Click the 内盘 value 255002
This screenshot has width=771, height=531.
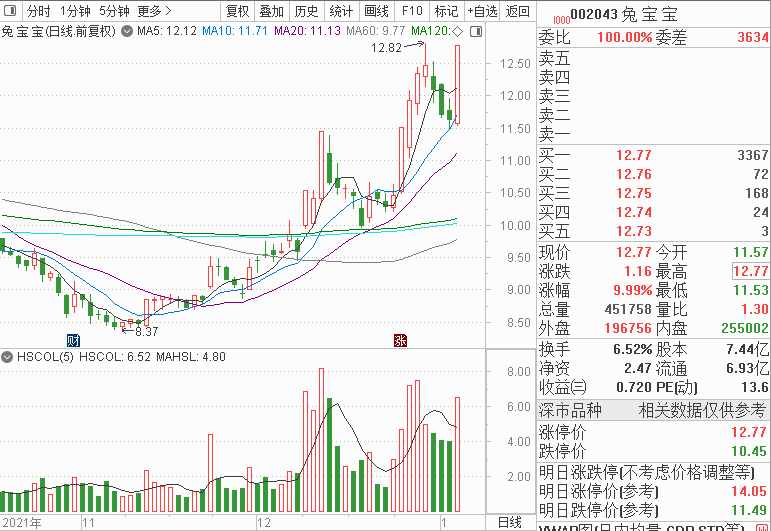745,328
